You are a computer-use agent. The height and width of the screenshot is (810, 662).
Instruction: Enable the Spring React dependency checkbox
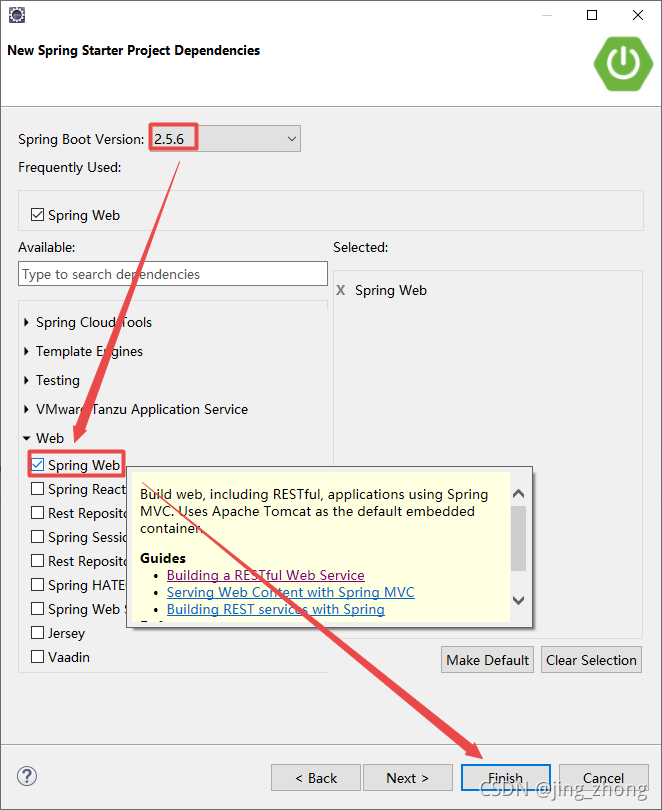tap(37, 489)
